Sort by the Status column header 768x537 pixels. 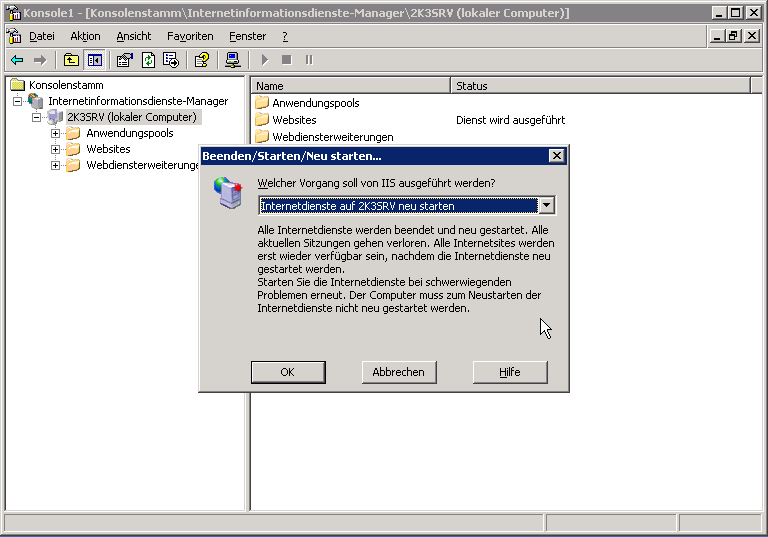tap(600, 86)
